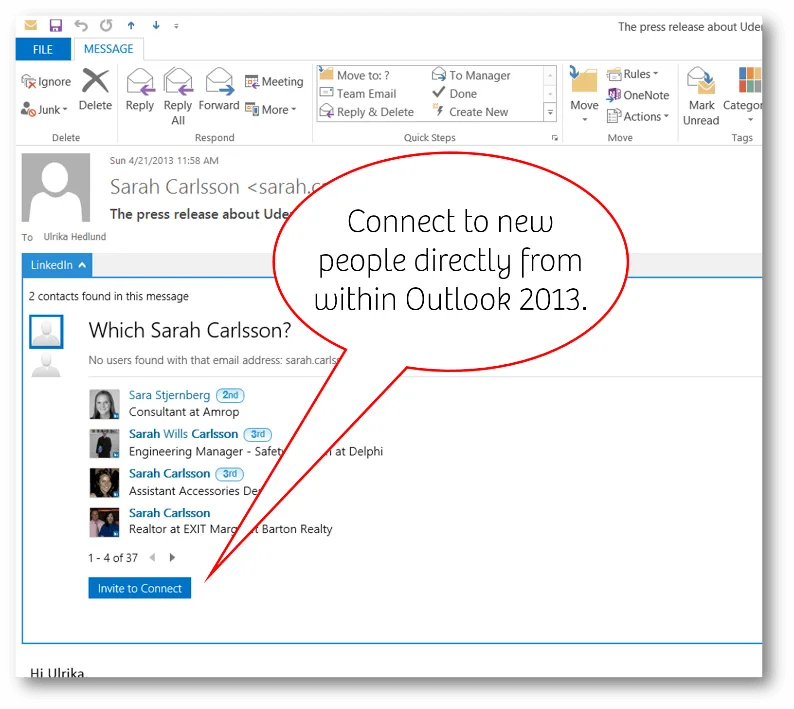This screenshot has width=794, height=709.
Task: Open the More respond options dropdown
Action: 271,109
